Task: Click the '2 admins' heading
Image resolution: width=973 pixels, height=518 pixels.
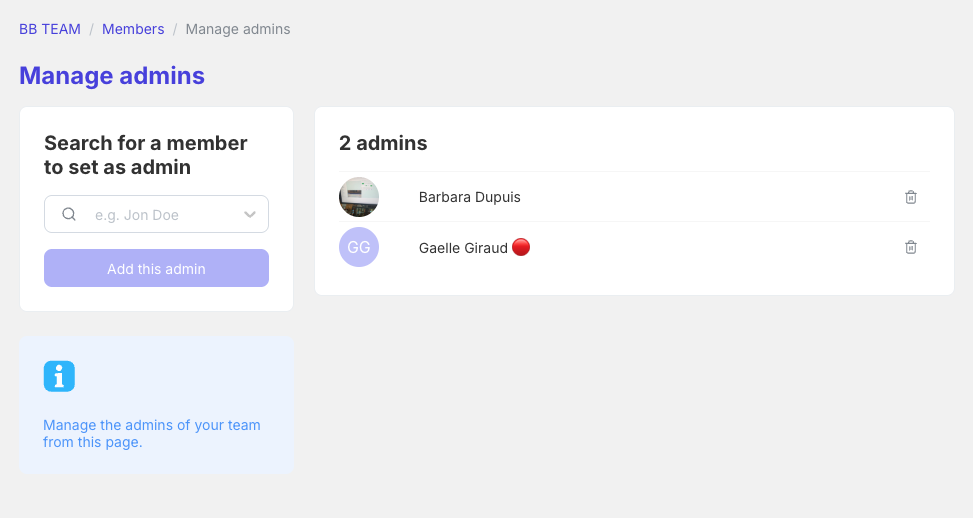Action: click(x=383, y=143)
